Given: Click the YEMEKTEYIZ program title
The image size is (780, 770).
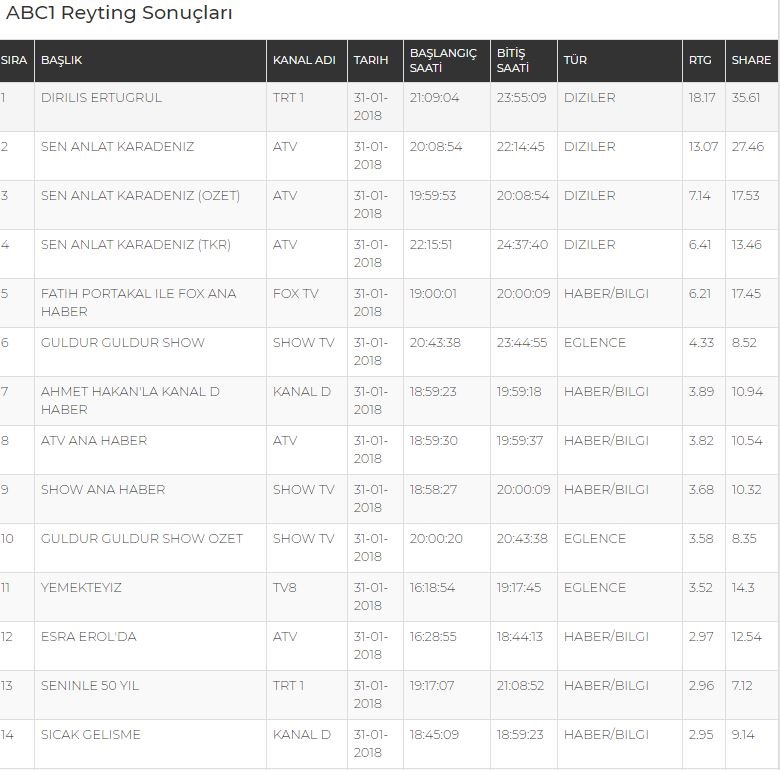Looking at the screenshot, I should (x=81, y=588).
